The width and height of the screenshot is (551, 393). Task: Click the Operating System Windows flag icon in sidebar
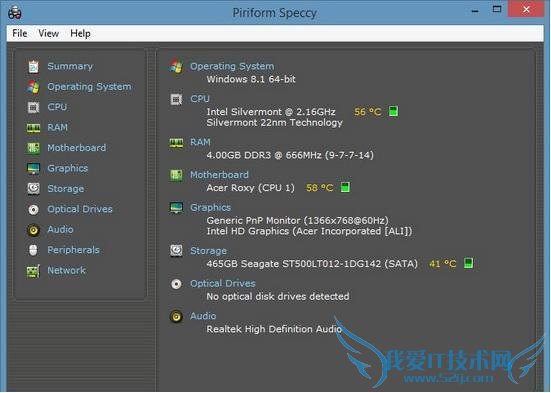(33, 87)
